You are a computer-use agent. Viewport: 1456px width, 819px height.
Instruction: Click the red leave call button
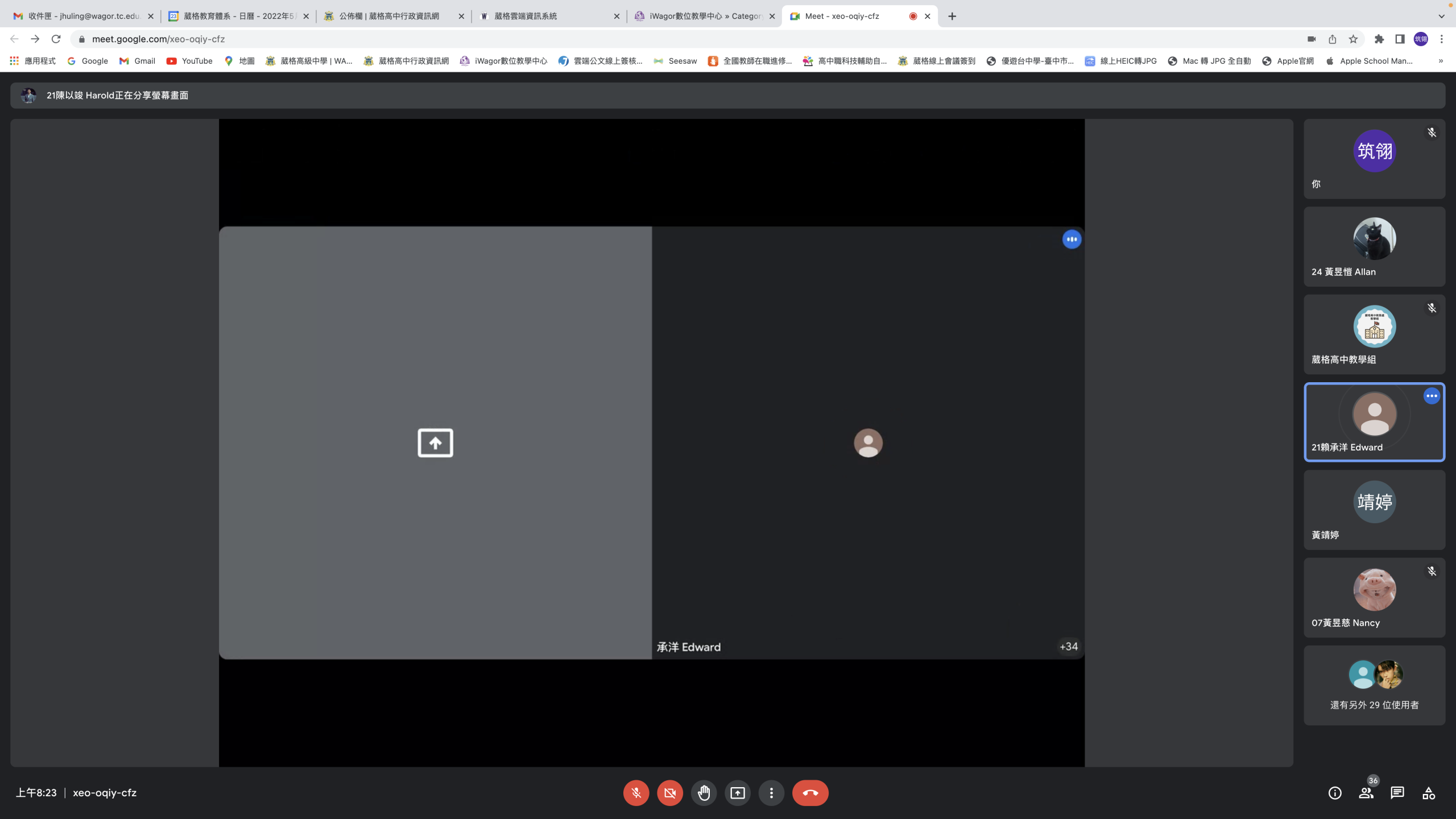click(x=810, y=793)
